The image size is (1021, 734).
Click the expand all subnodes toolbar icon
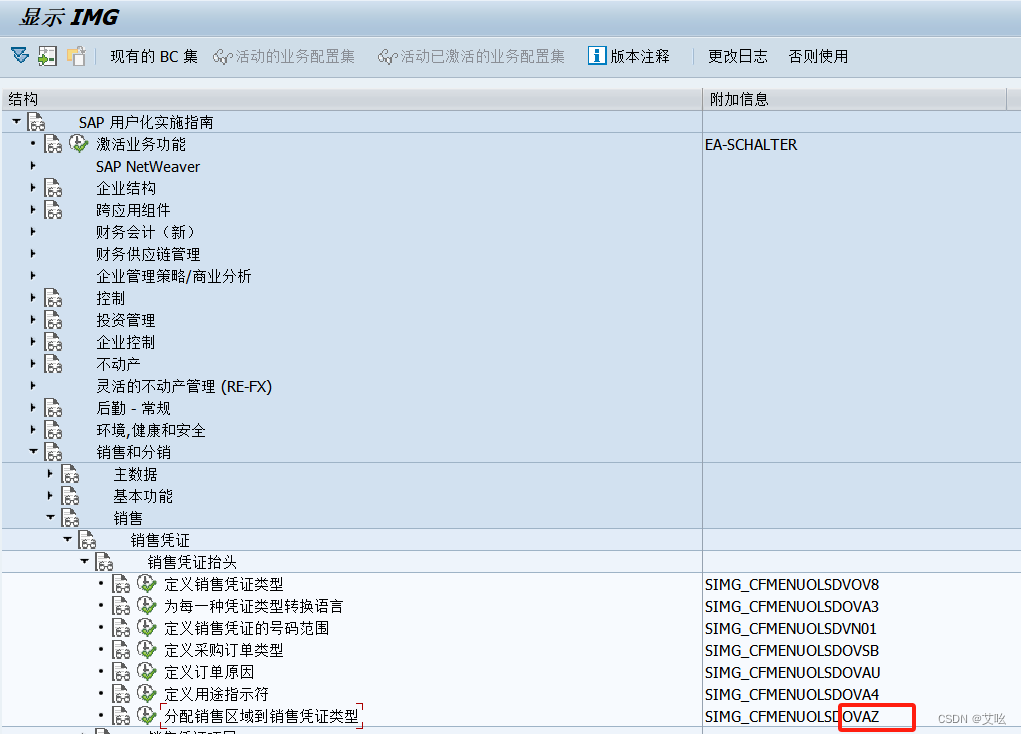(x=20, y=56)
